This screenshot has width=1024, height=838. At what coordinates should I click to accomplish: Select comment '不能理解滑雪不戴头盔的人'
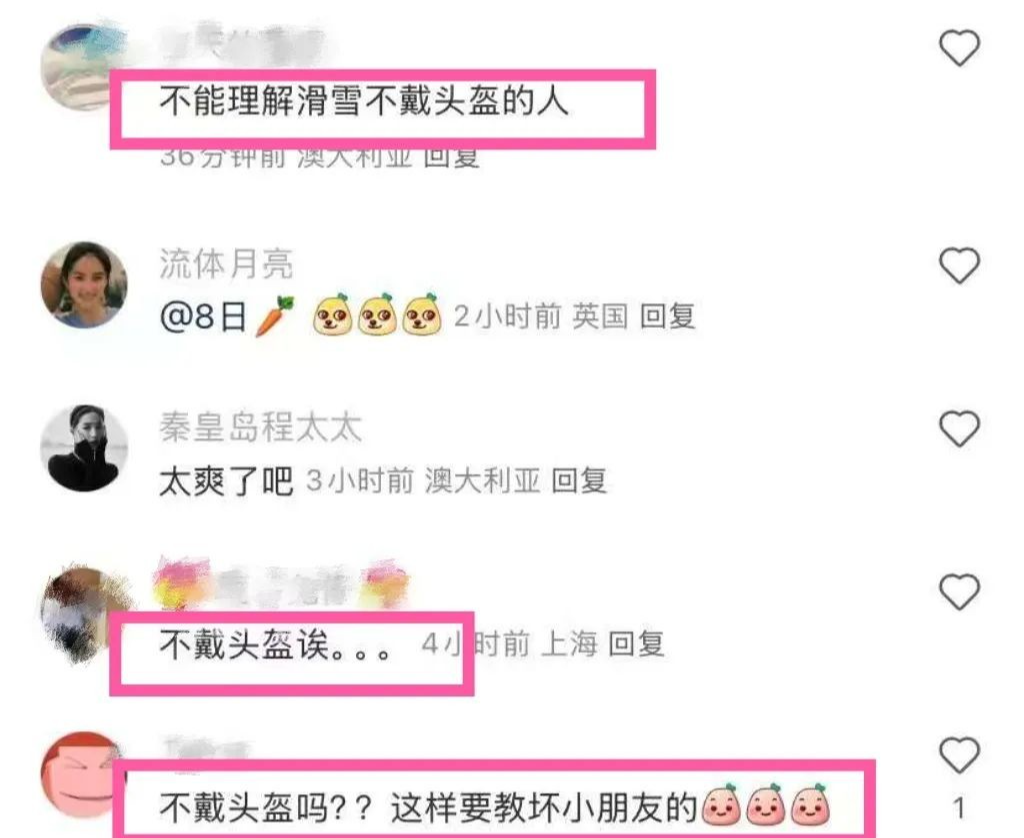click(364, 101)
